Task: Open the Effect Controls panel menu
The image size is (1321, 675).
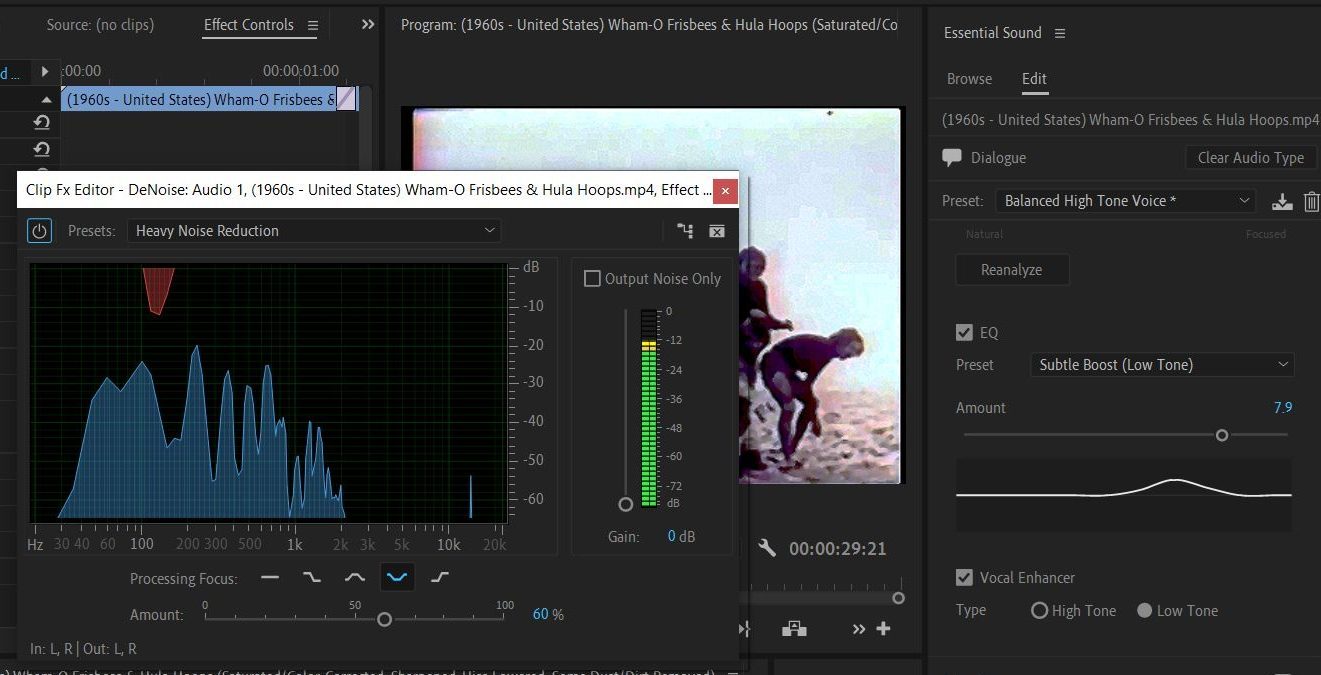Action: pos(312,25)
